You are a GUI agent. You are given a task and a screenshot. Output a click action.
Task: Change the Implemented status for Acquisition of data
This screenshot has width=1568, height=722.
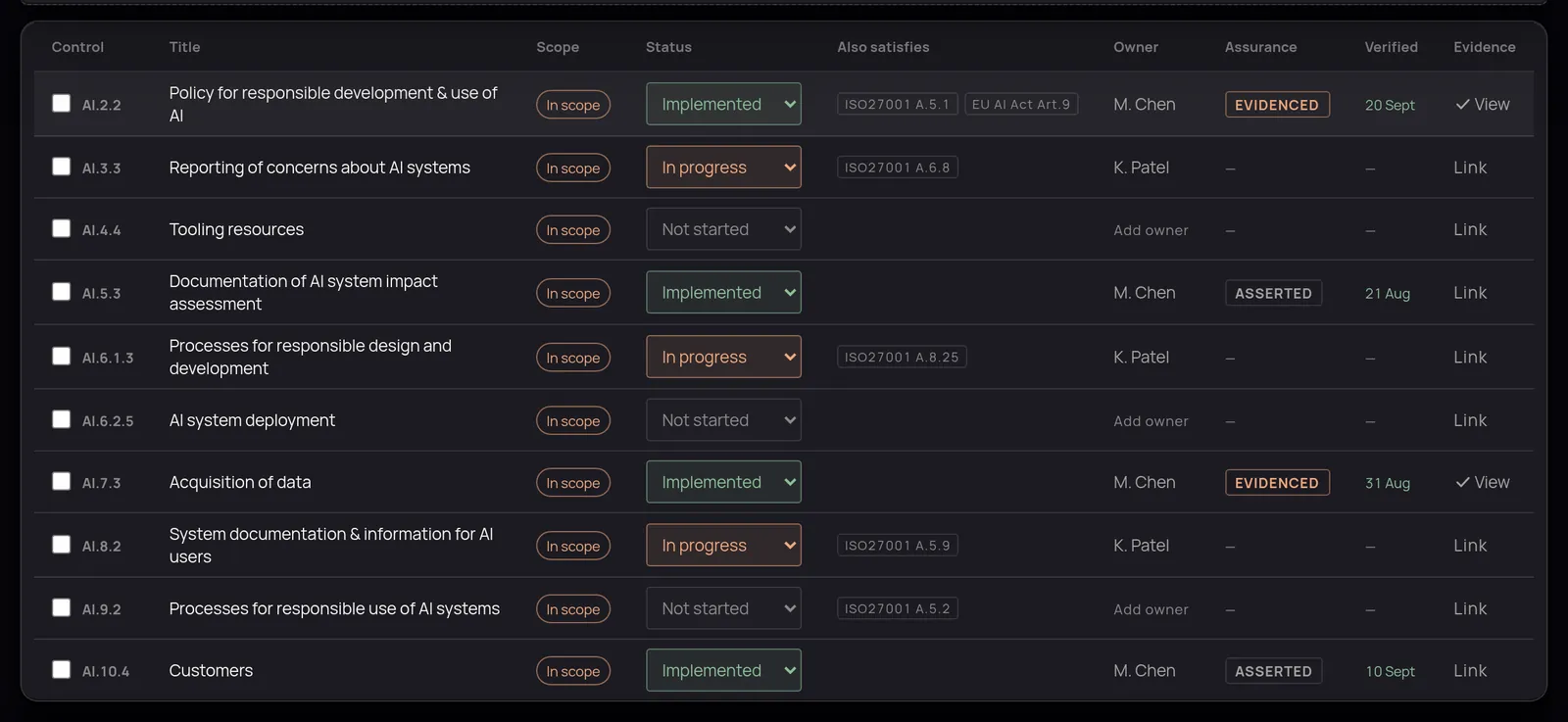723,482
